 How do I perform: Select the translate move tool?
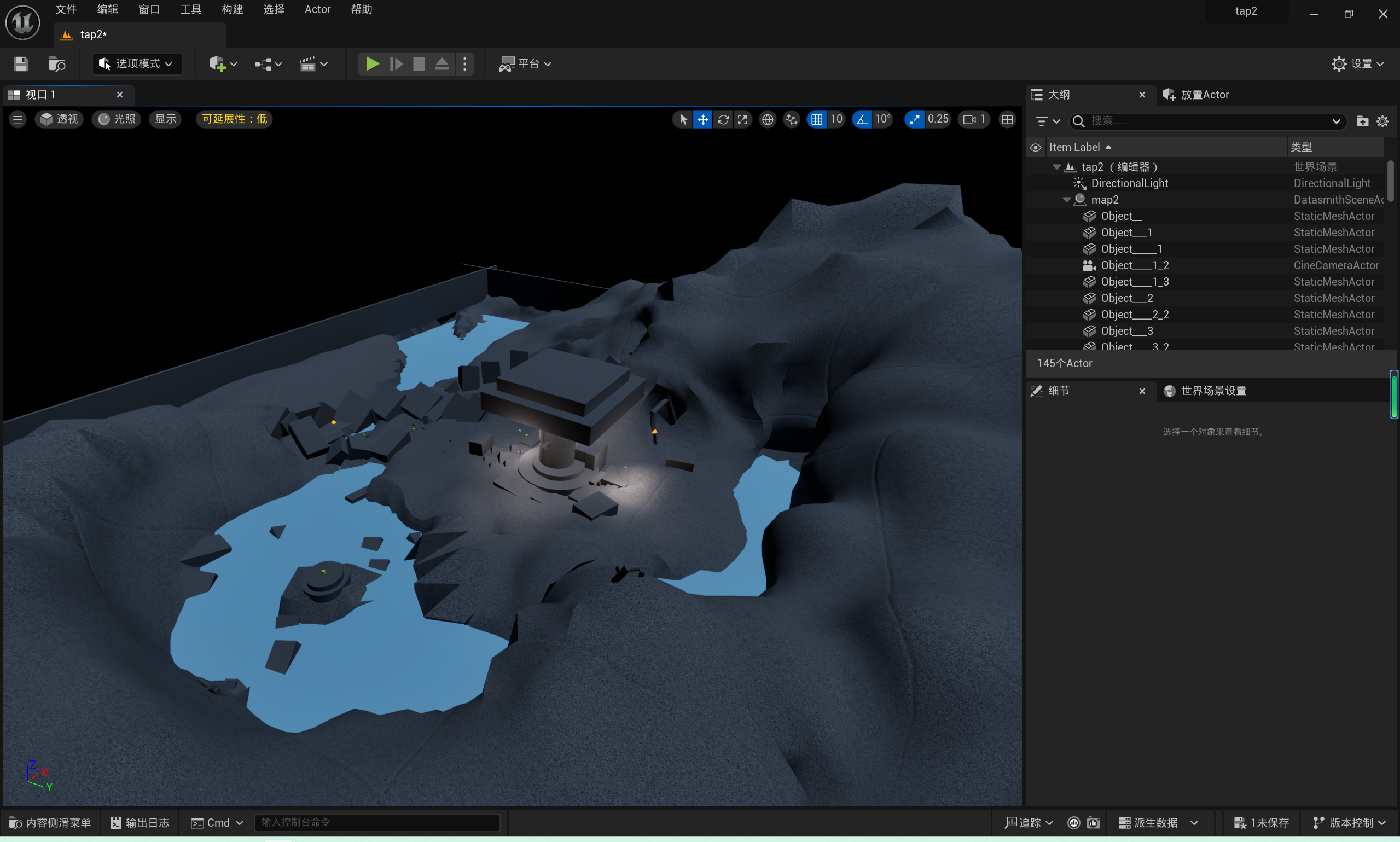(703, 119)
